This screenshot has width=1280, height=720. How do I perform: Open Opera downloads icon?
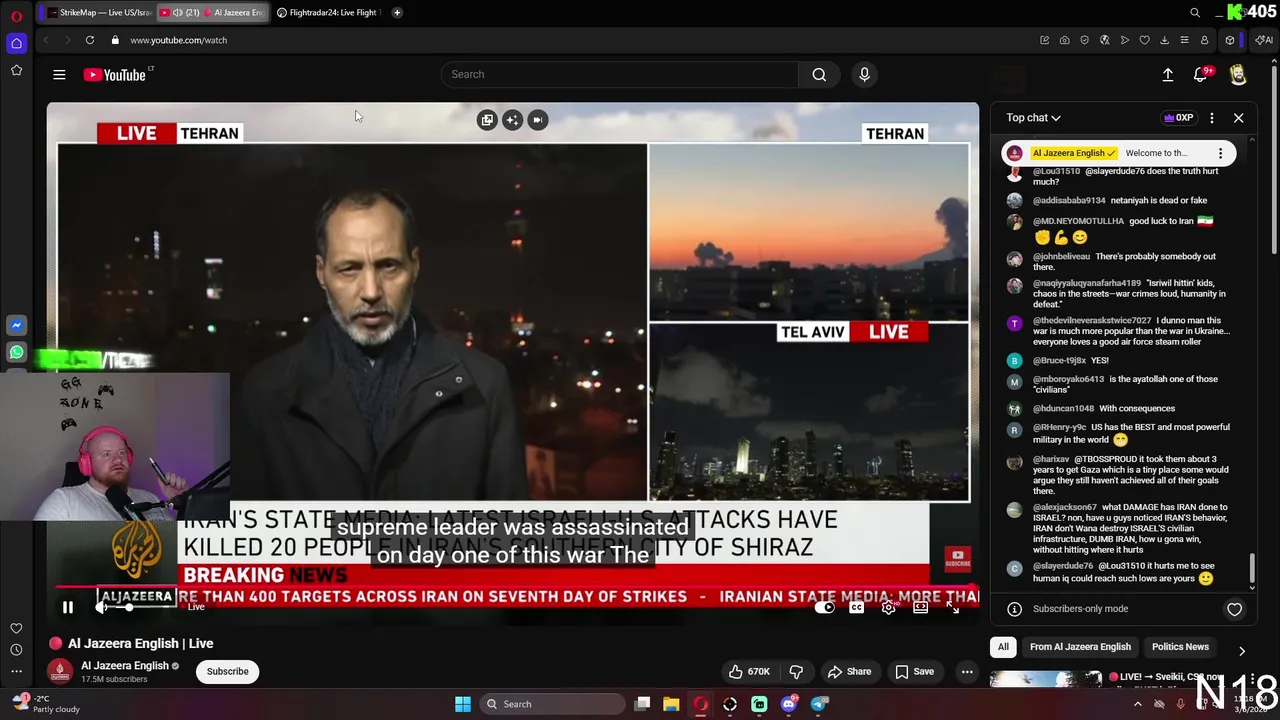pyautogui.click(x=1164, y=40)
